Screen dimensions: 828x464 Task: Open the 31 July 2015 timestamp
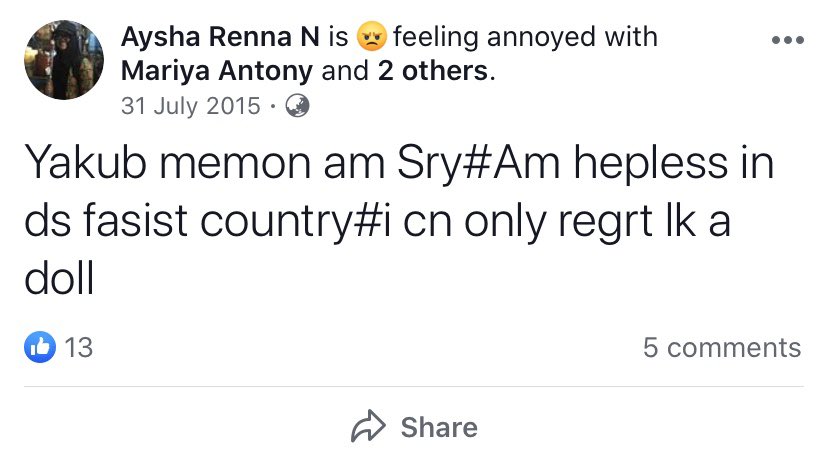[x=191, y=106]
